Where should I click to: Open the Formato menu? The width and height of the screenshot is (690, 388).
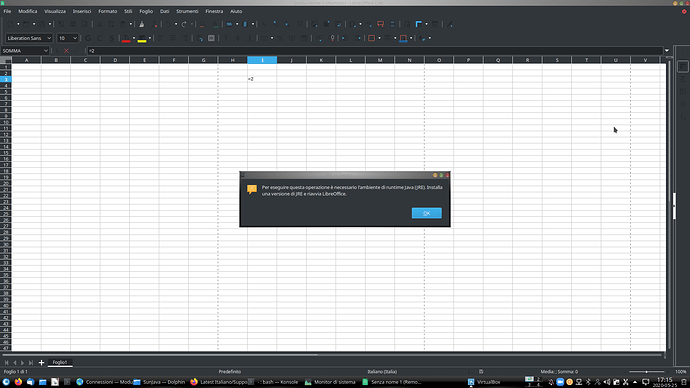coord(108,11)
